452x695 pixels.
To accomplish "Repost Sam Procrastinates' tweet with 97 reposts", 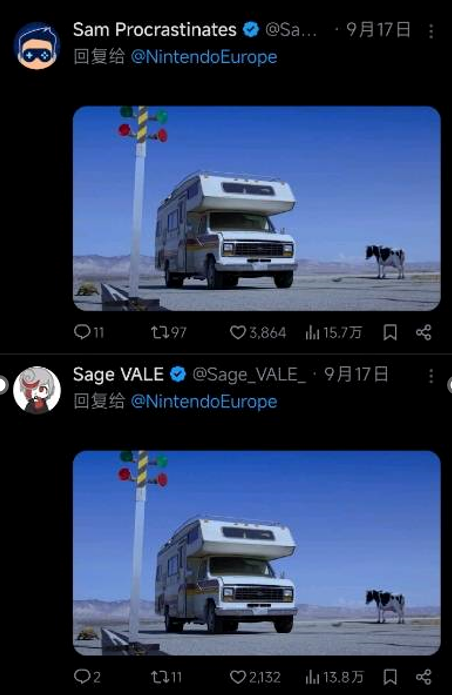I will coord(168,332).
